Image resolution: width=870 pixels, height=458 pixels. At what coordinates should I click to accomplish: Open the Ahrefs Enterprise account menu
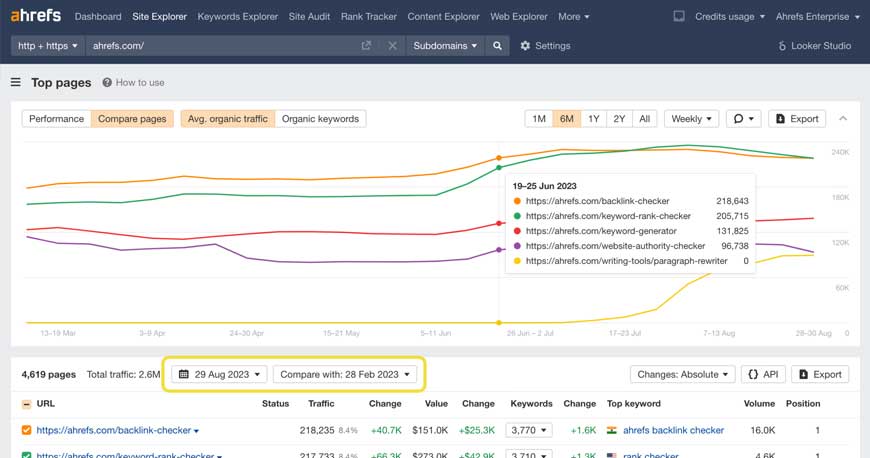818,17
